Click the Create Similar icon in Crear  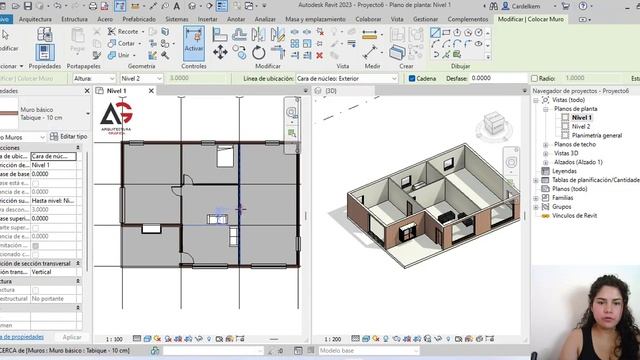pyautogui.click(x=397, y=52)
